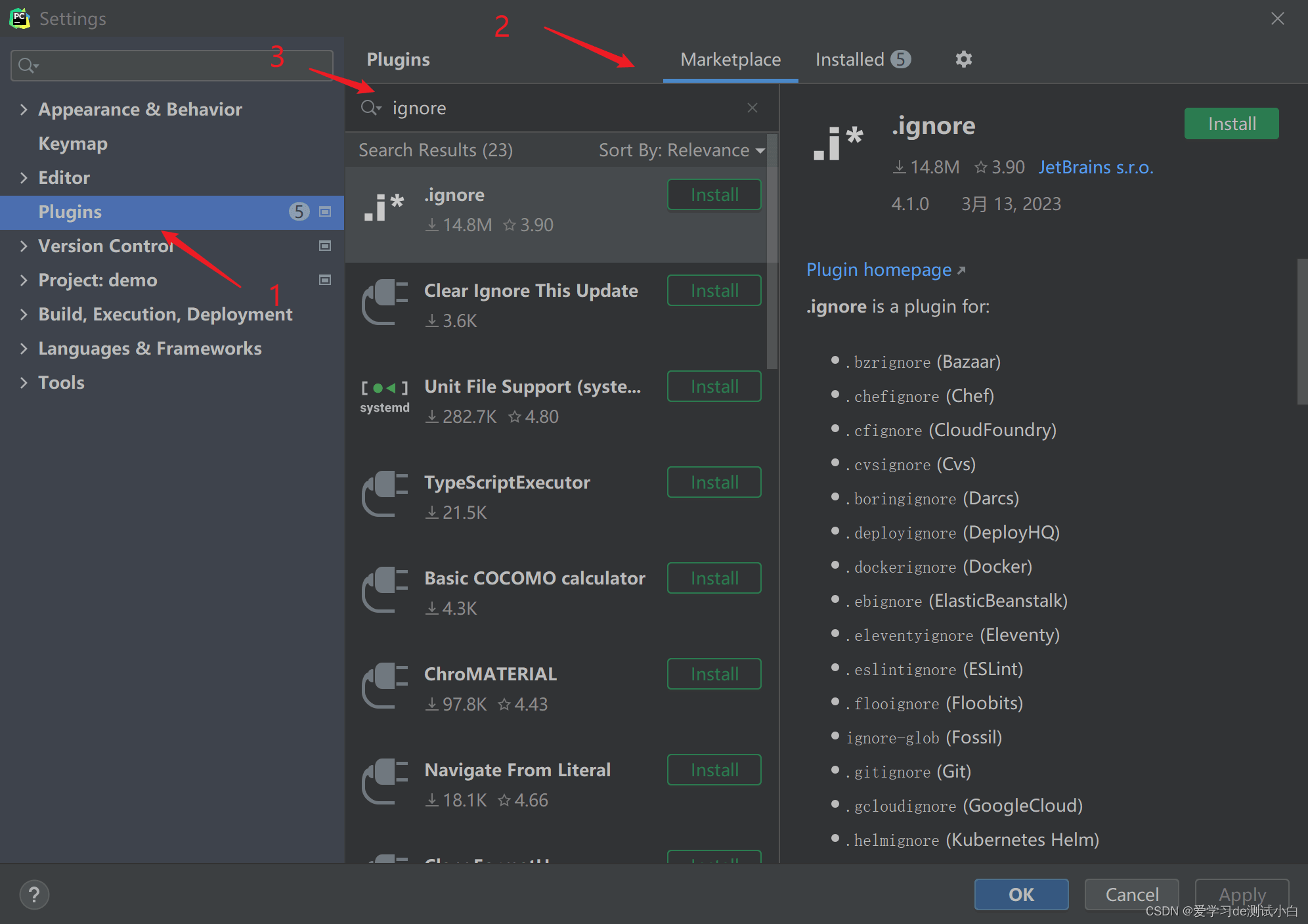
Task: Click the Plugins badge showing 5
Action: [x=299, y=211]
